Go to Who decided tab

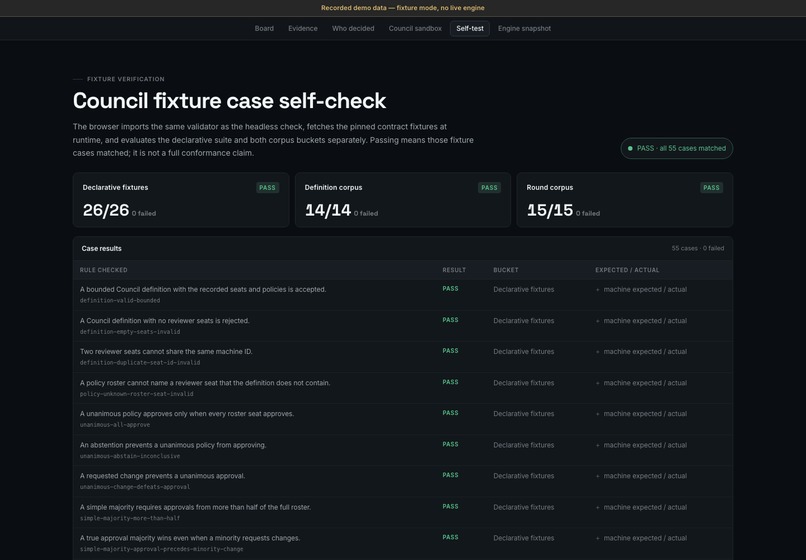click(353, 29)
